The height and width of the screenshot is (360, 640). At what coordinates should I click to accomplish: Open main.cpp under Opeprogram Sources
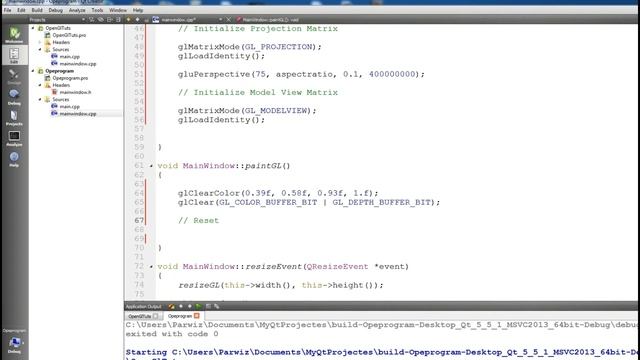pos(69,107)
